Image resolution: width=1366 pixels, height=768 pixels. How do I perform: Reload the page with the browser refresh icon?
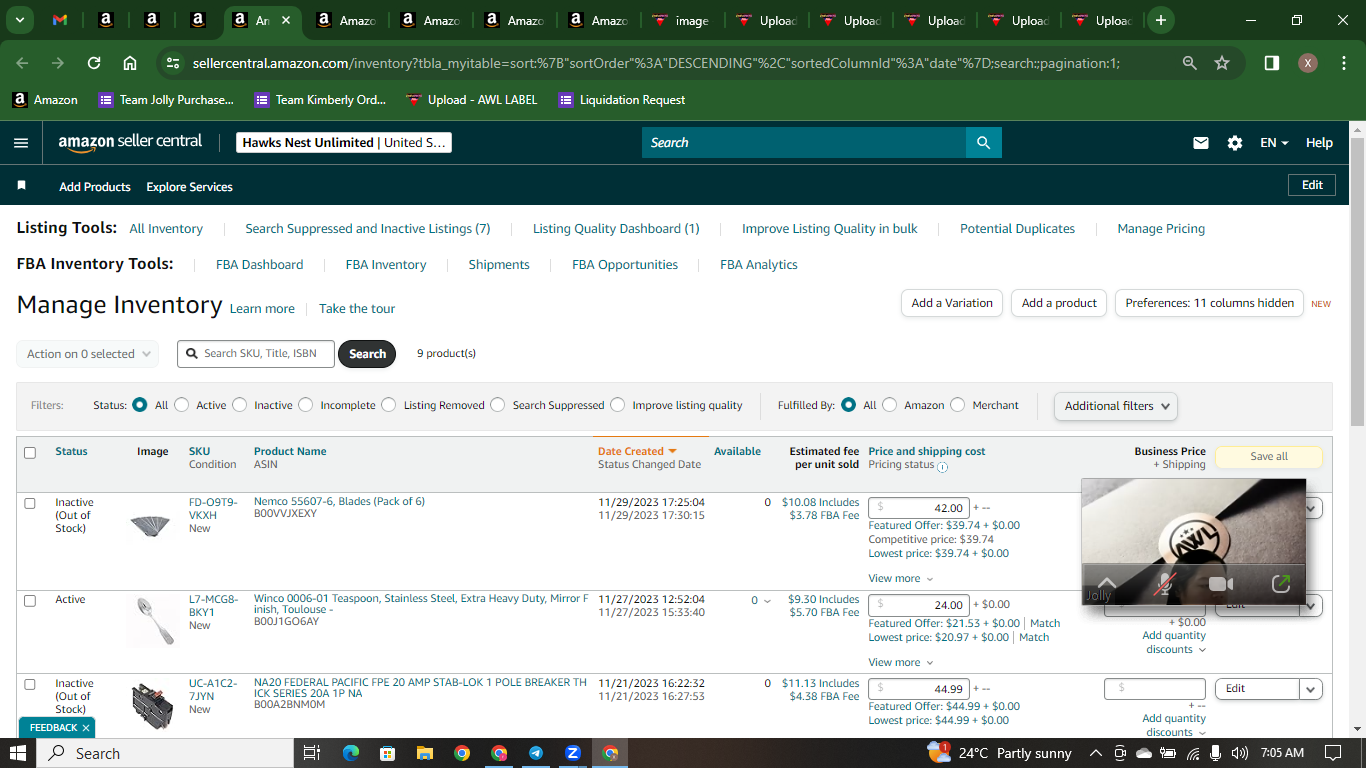pyautogui.click(x=94, y=63)
